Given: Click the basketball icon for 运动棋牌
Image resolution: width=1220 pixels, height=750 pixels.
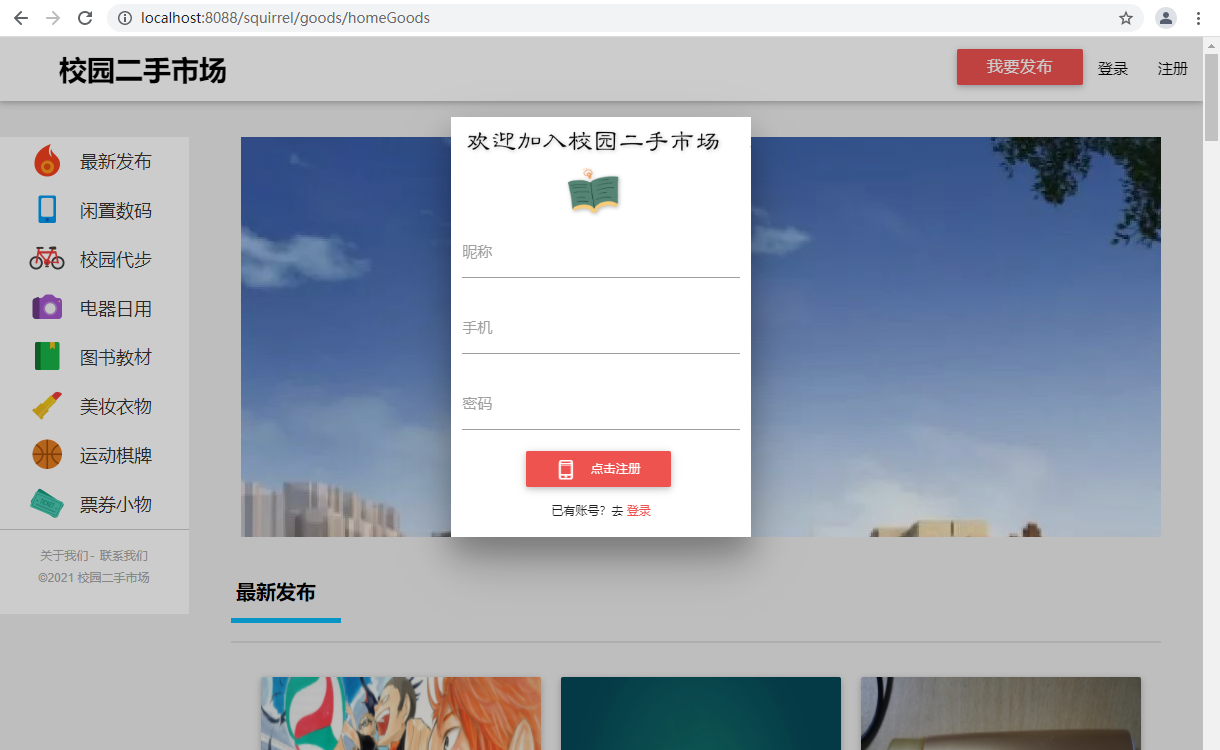Looking at the screenshot, I should point(47,454).
